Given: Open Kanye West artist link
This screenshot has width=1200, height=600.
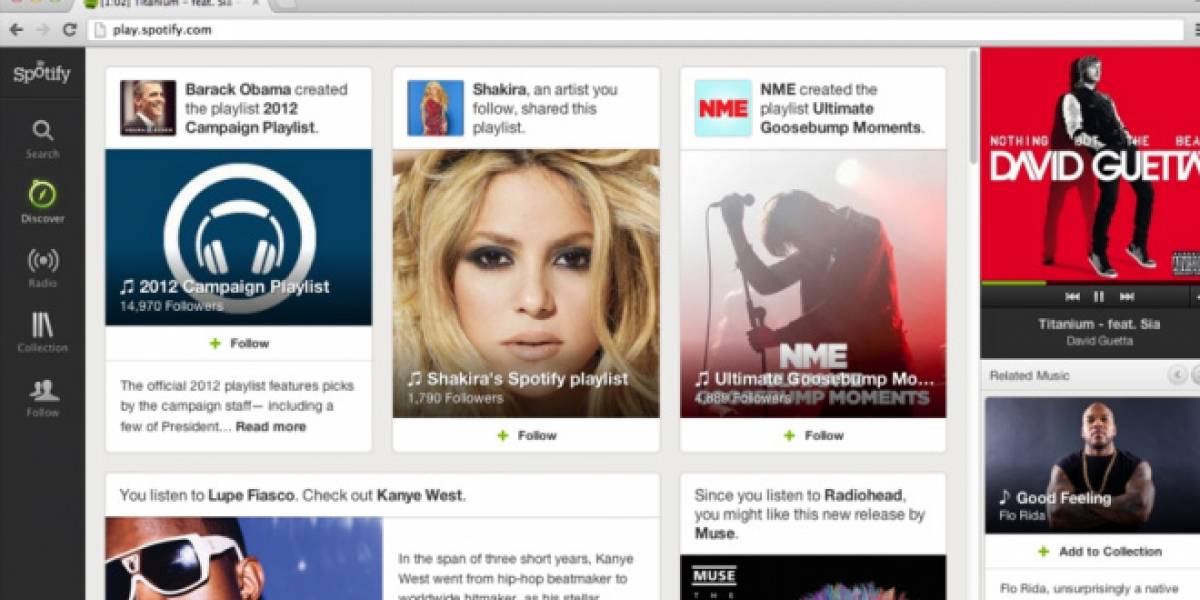Looking at the screenshot, I should pyautogui.click(x=419, y=495).
